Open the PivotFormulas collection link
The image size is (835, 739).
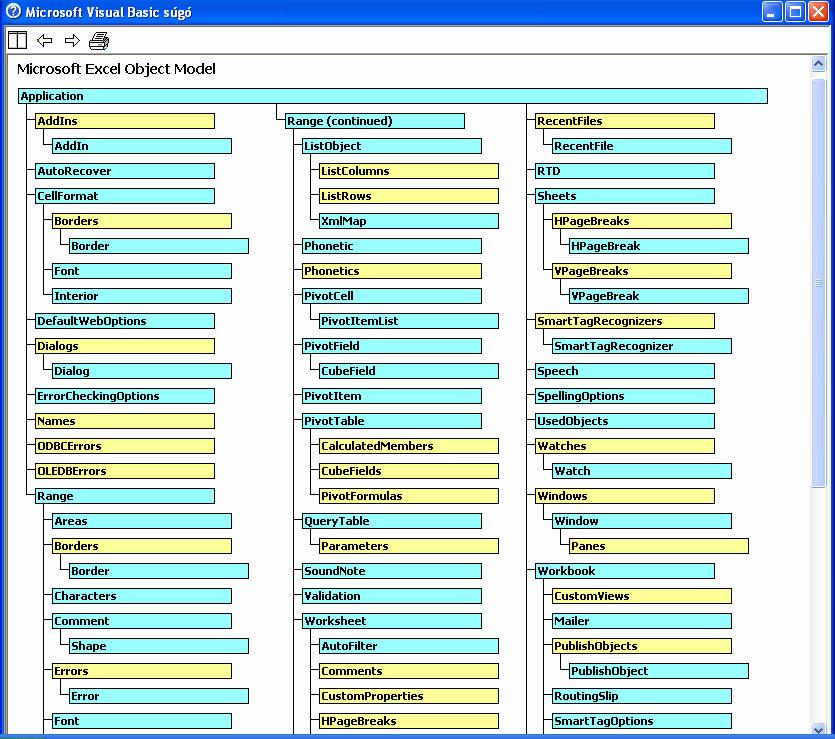[409, 496]
